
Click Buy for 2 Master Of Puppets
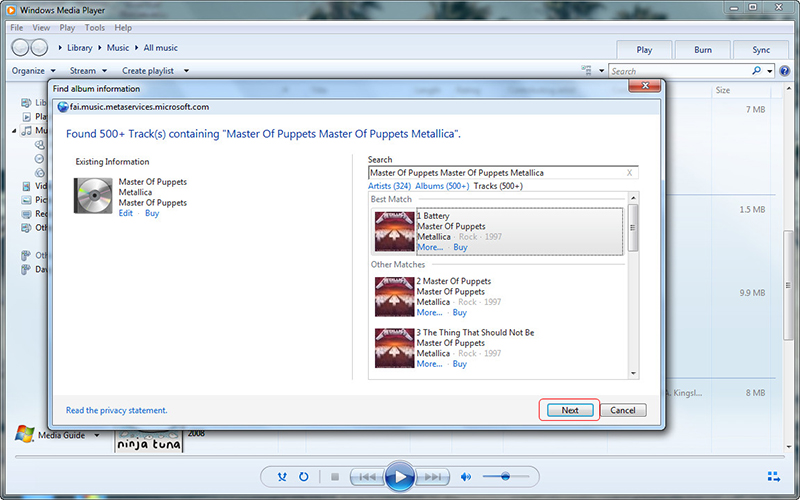[460, 313]
